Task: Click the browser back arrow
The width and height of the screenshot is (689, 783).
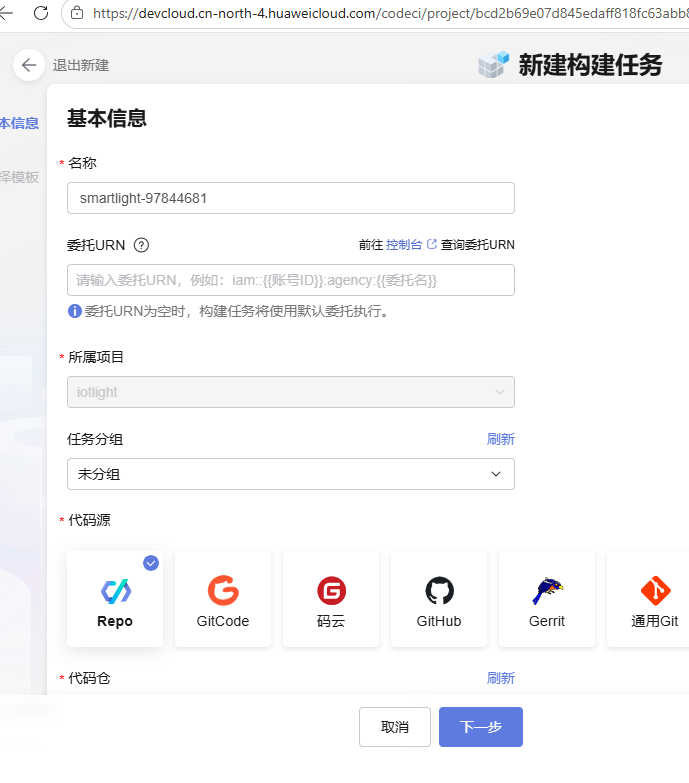Action: (6, 13)
